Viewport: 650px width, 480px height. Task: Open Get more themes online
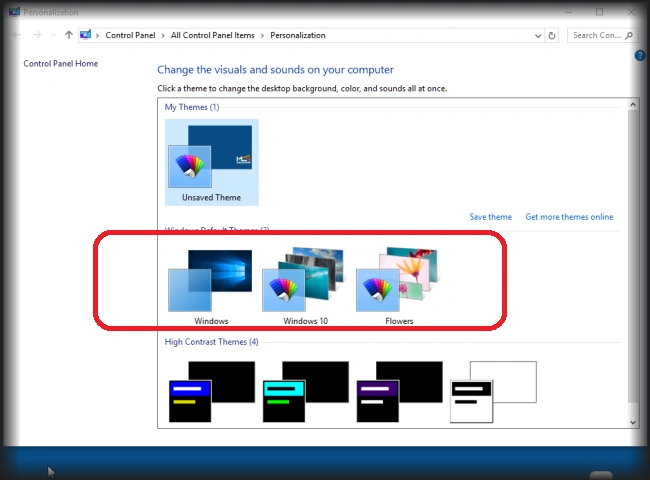click(569, 217)
